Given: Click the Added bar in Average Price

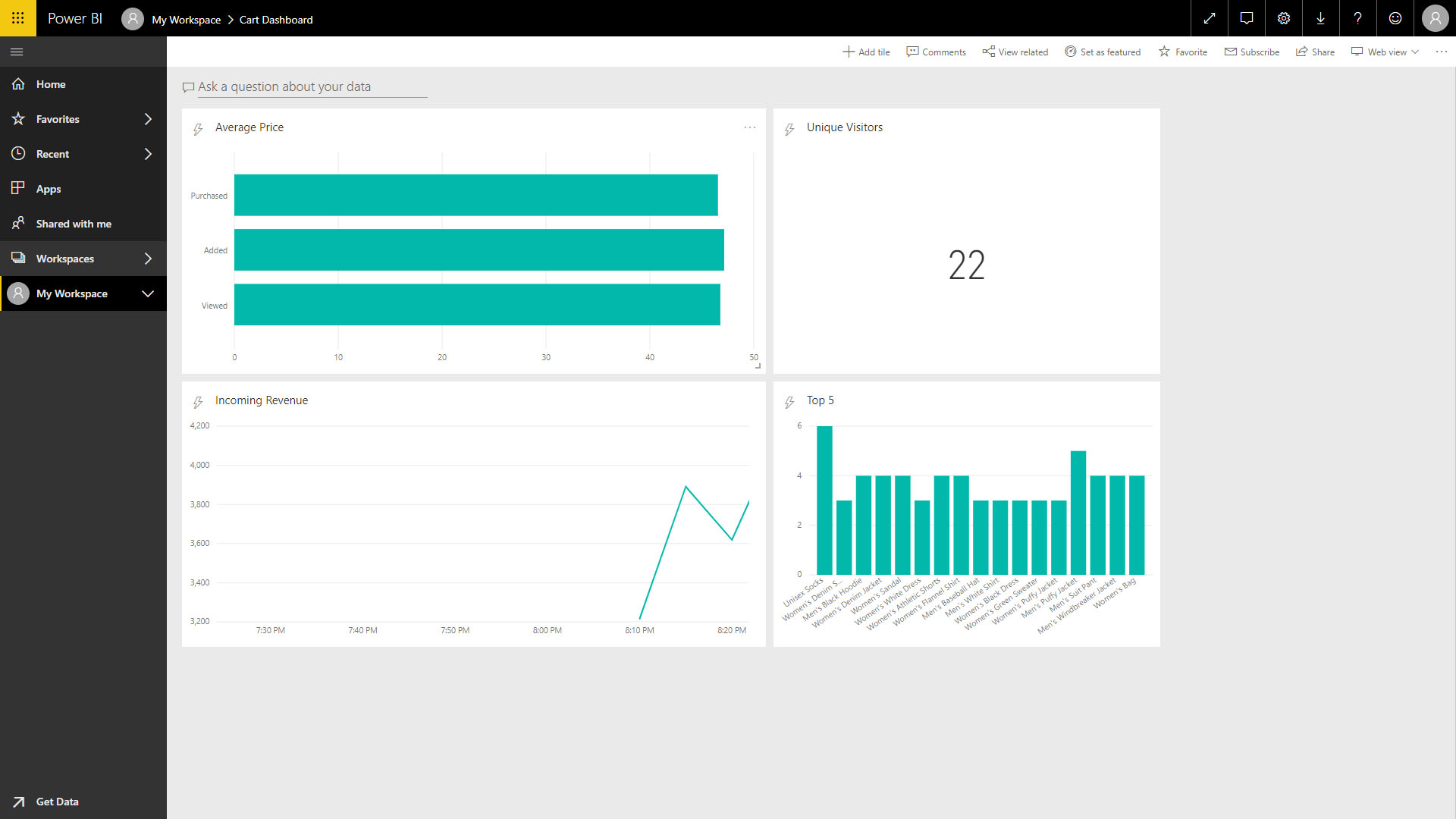Looking at the screenshot, I should click(x=479, y=250).
